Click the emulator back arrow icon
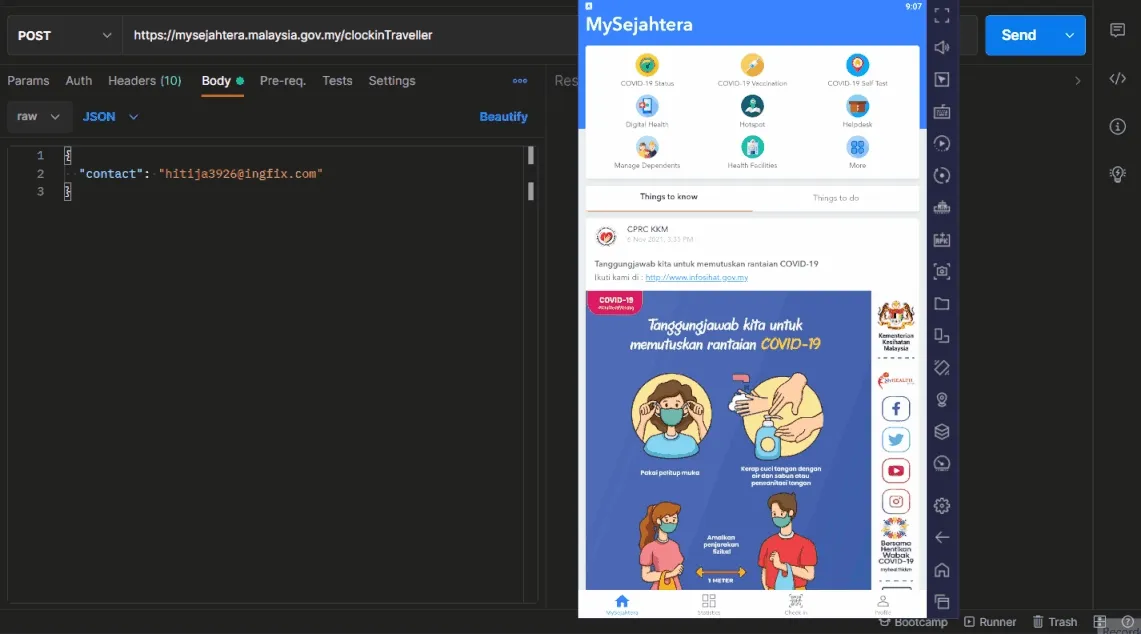1141x634 pixels. pos(942,537)
